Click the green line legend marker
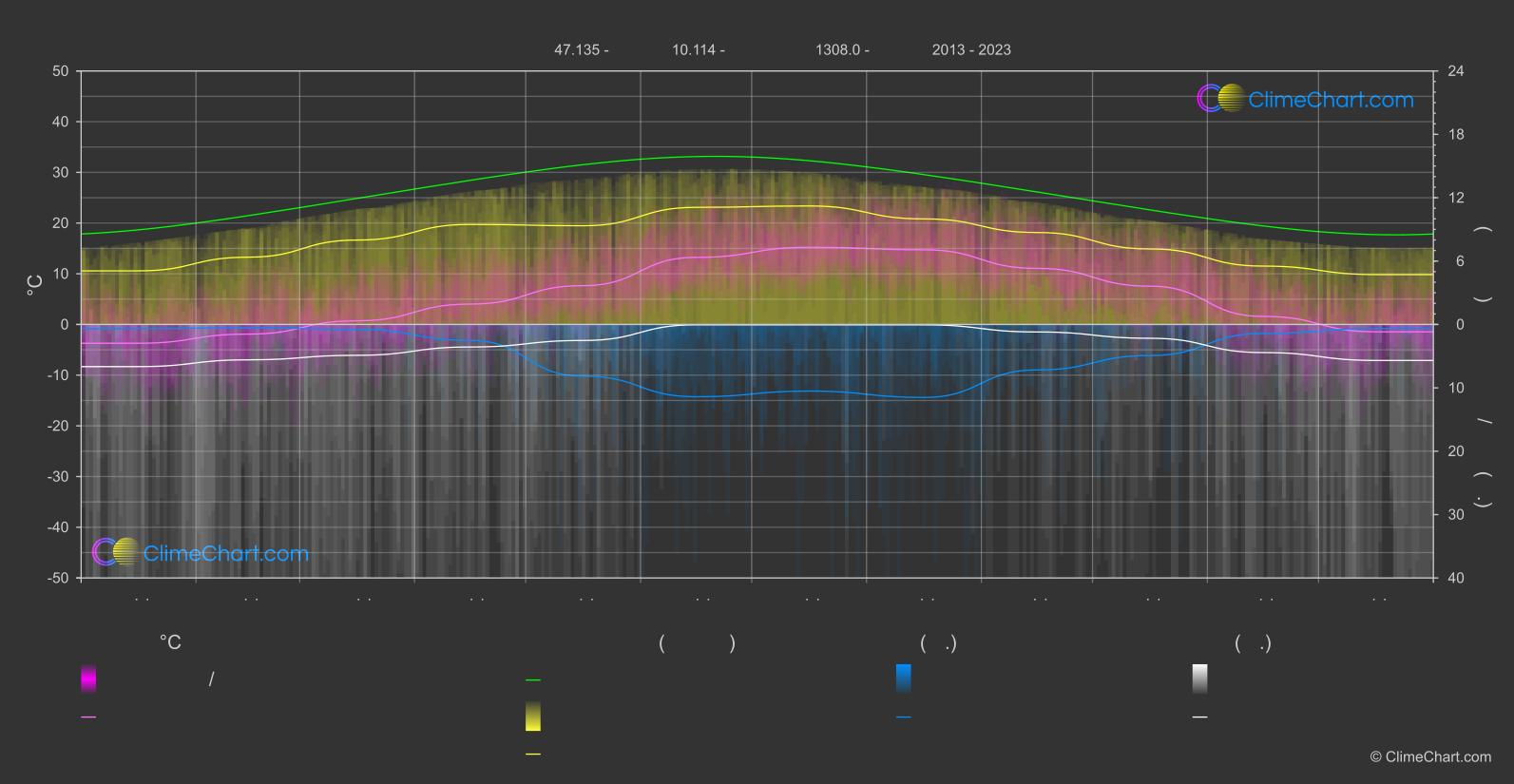Viewport: 1514px width, 784px height. (x=533, y=680)
